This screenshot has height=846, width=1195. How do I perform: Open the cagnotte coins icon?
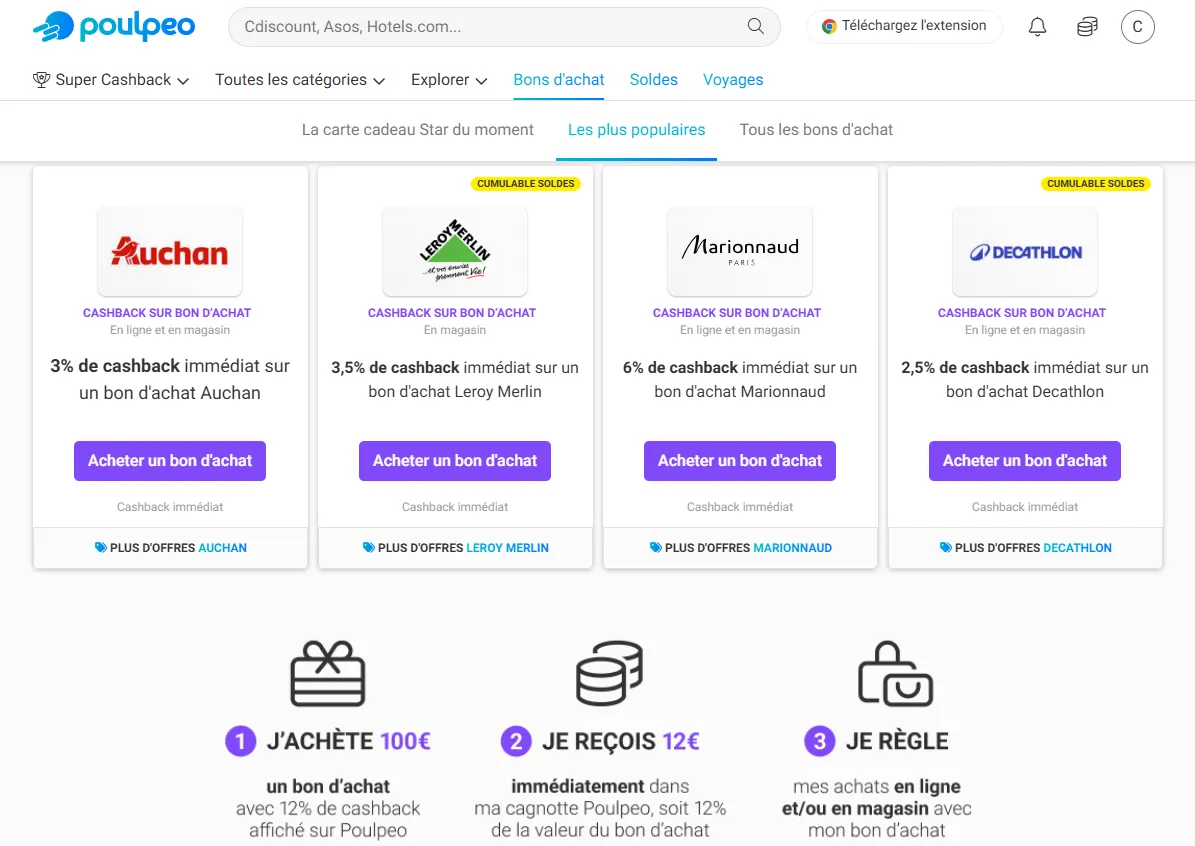coord(1088,27)
